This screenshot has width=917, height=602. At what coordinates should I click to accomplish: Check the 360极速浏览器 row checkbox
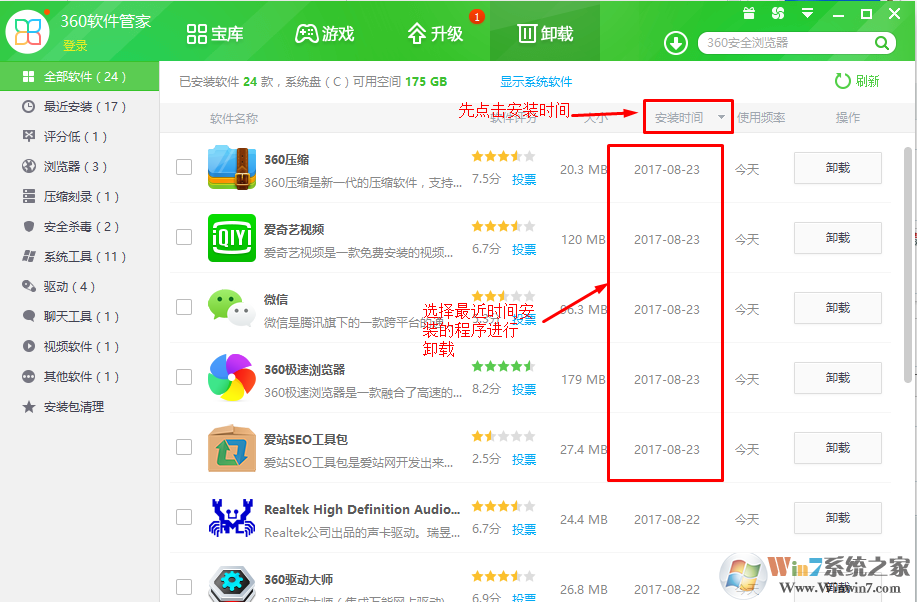[x=184, y=377]
